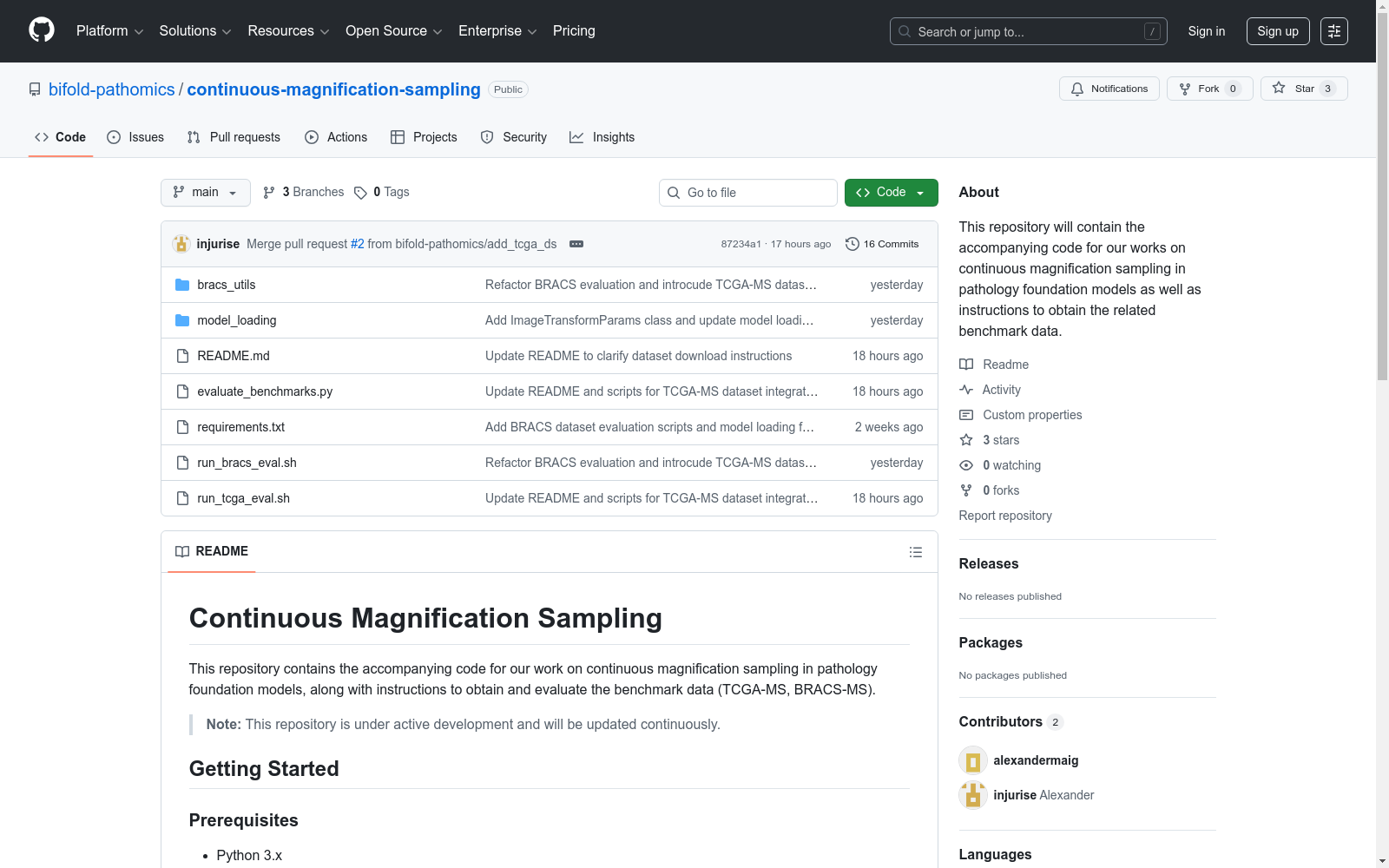
Task: Switch to the Insights tab
Action: 602,137
